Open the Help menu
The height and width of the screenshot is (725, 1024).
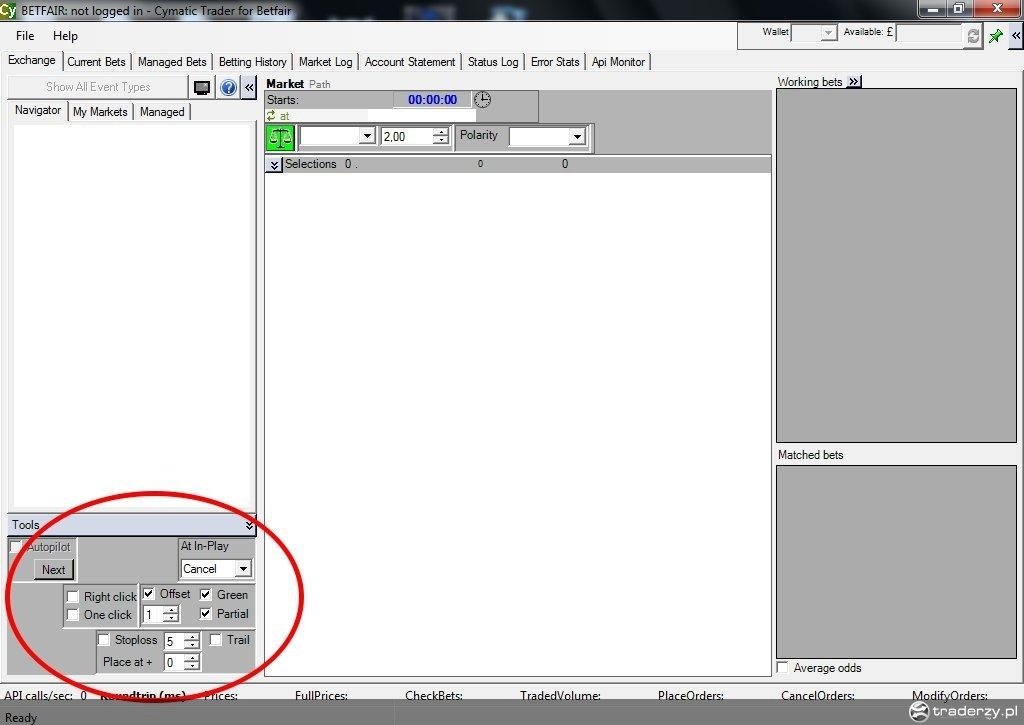click(x=65, y=36)
